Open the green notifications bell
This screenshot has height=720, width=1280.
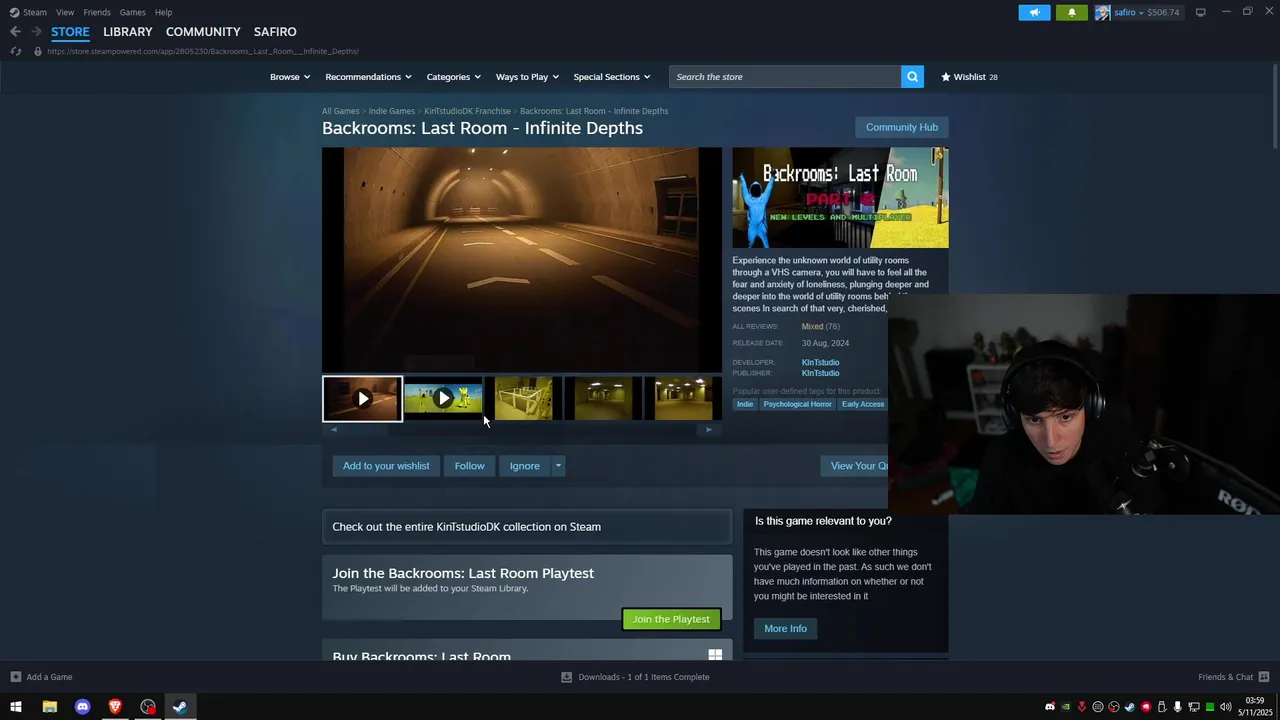pos(1071,12)
